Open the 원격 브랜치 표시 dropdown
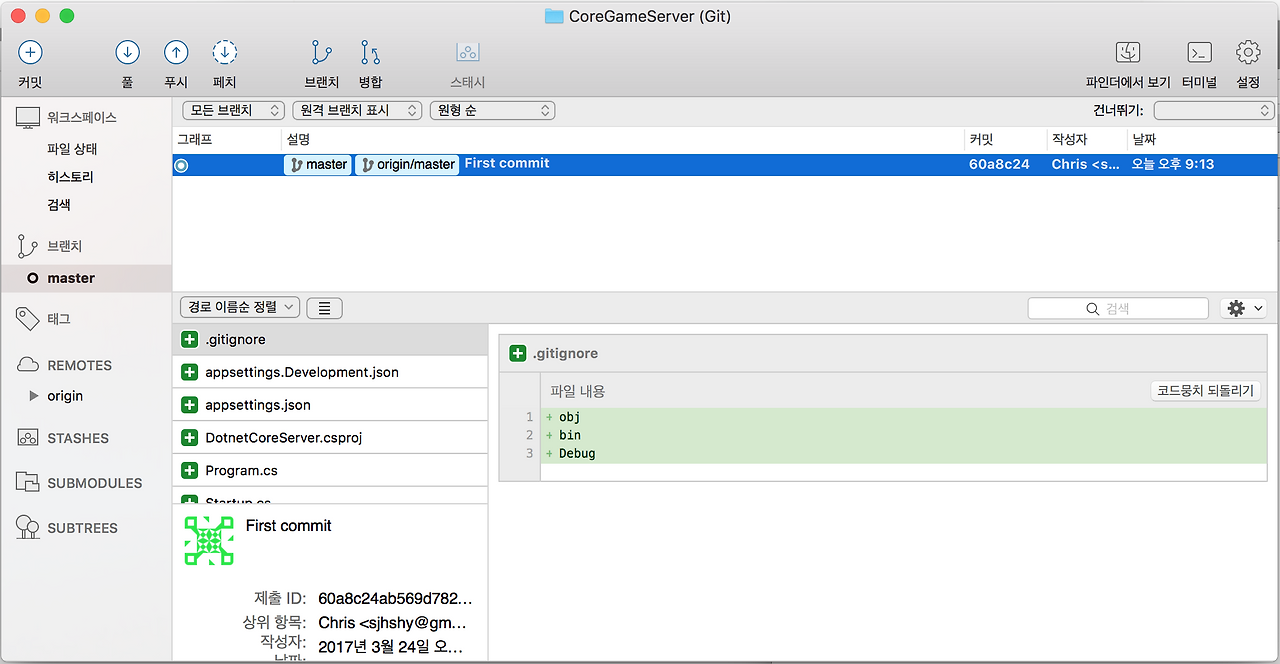Viewport: 1280px width, 664px height. [x=357, y=110]
